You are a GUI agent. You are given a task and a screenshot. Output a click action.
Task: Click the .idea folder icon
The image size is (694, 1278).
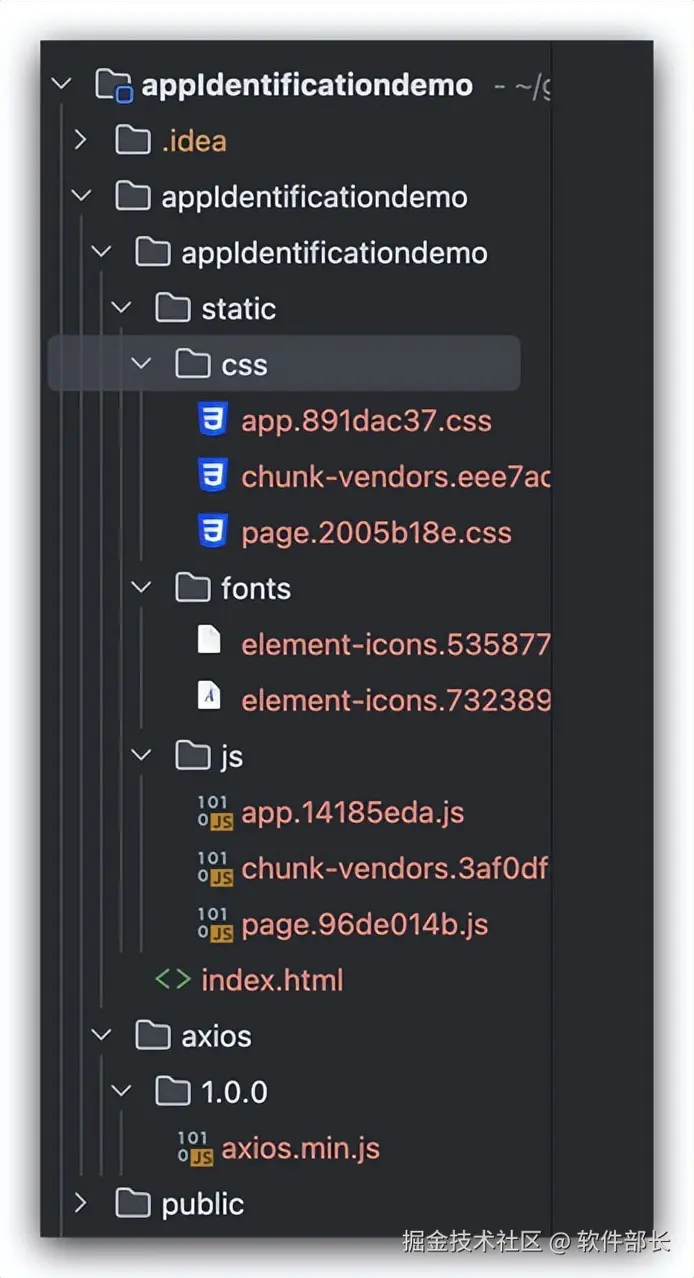(x=133, y=141)
